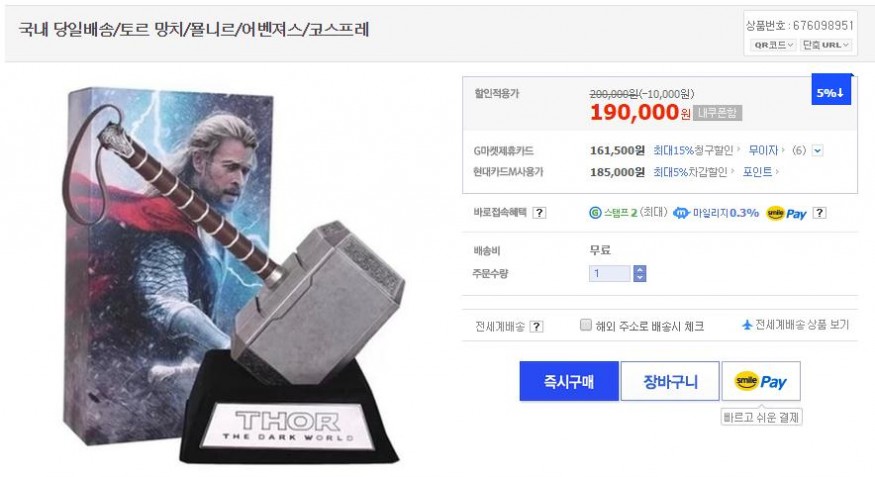
Task: Click the Smile Pay logo in benefits row
Action: pos(786,213)
